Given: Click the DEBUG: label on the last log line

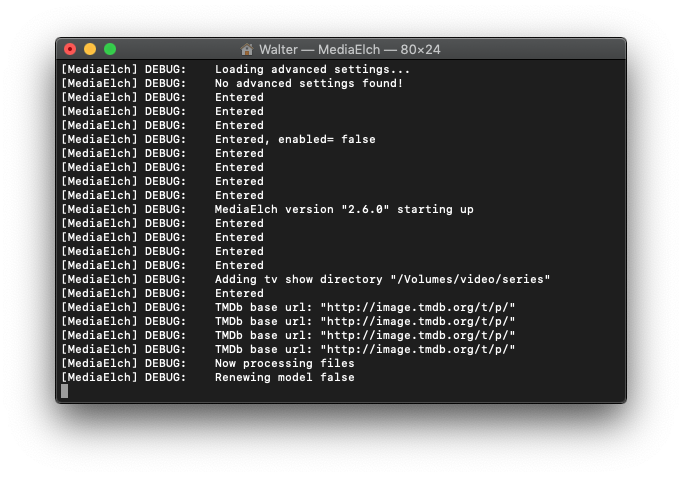Looking at the screenshot, I should 165,377.
